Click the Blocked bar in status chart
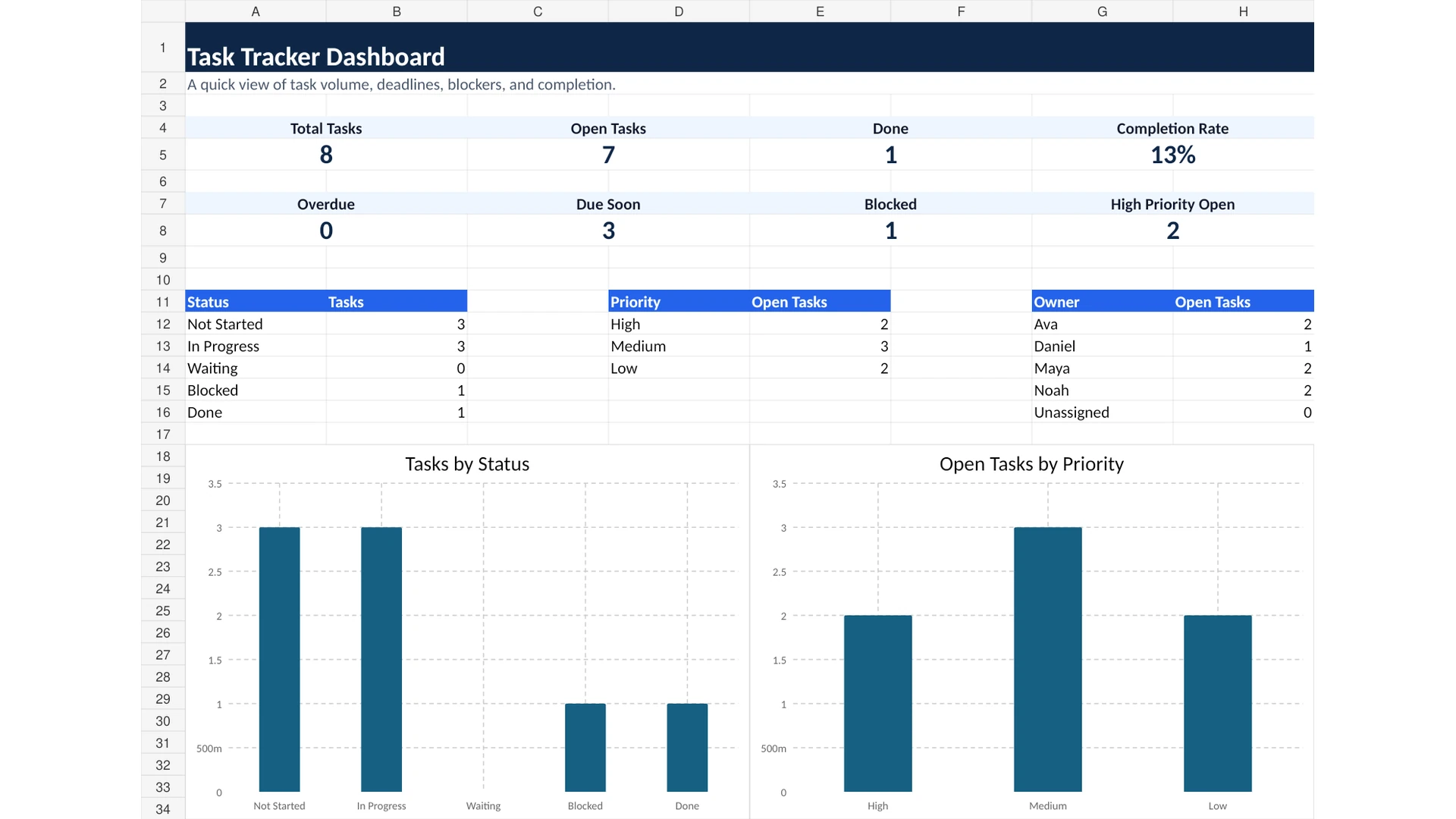This screenshot has width=1456, height=819. [585, 748]
